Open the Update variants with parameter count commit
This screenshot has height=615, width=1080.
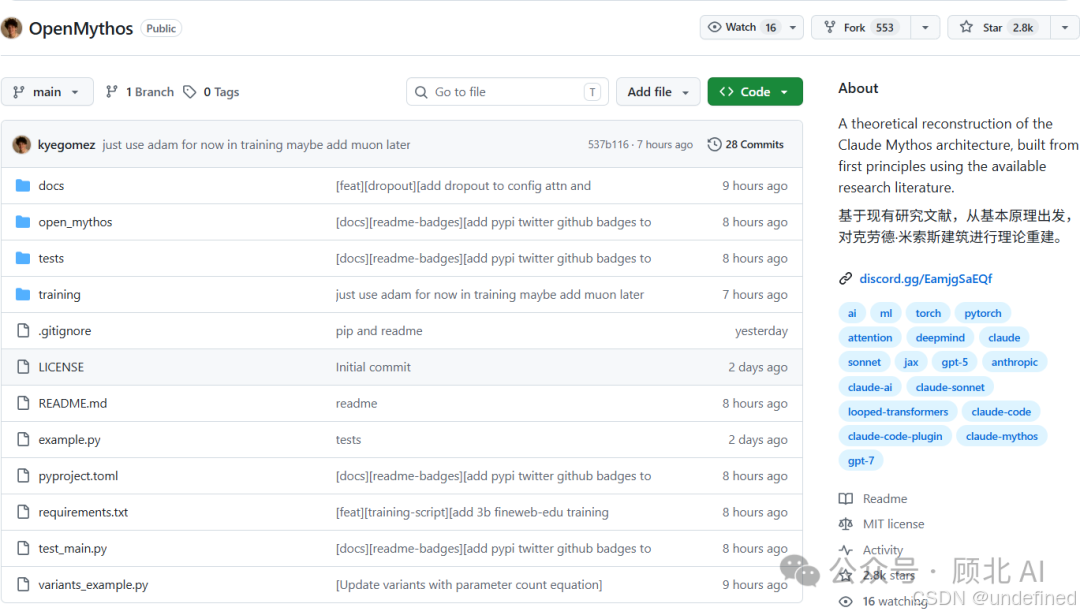pyautogui.click(x=468, y=585)
